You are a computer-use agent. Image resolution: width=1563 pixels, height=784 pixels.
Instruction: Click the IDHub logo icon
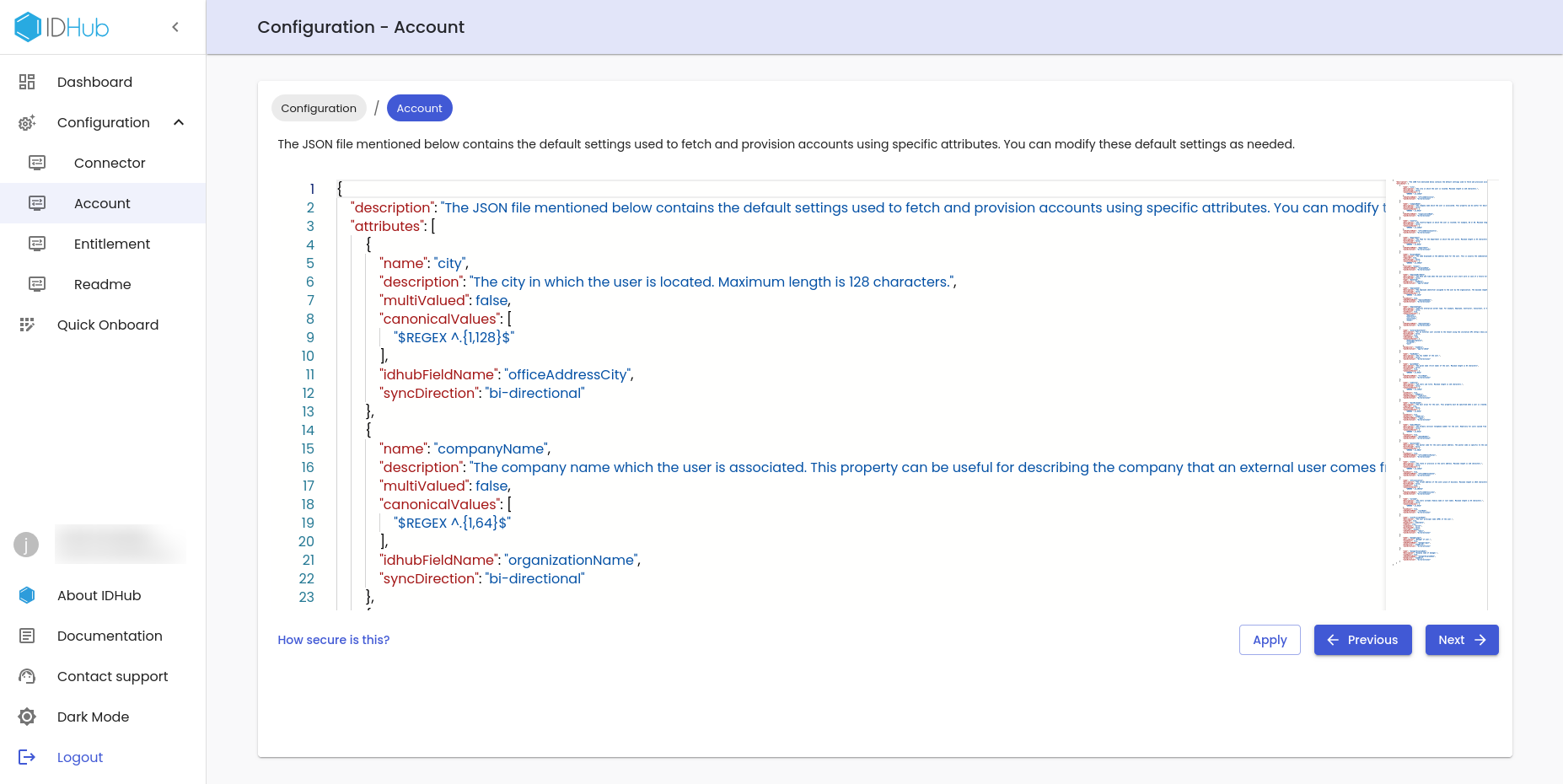(28, 27)
